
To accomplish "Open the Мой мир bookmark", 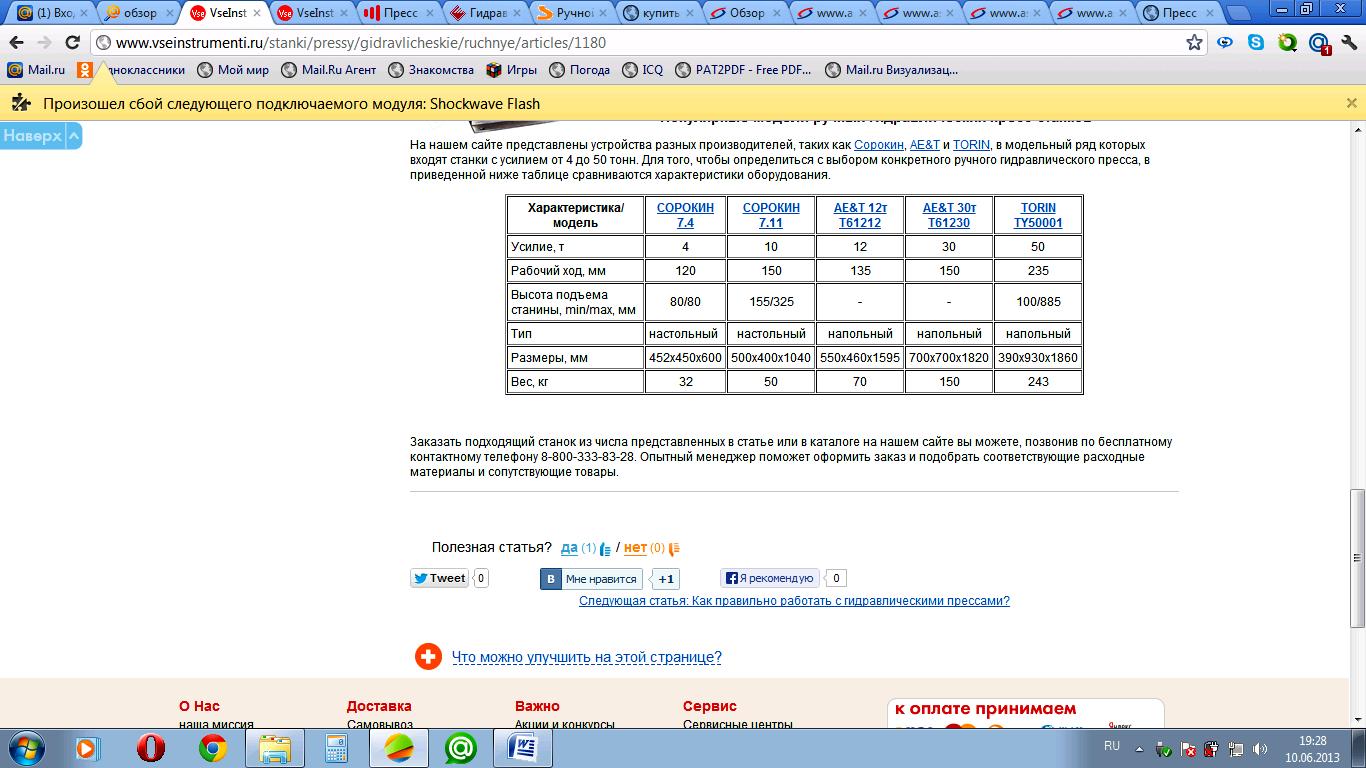I will 233,70.
